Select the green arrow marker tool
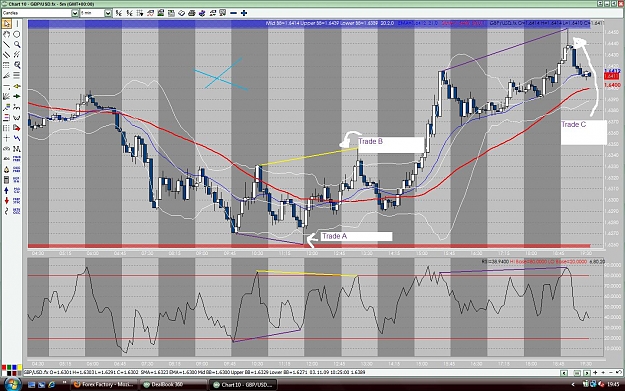The height and width of the screenshot is (391, 625). (17, 96)
